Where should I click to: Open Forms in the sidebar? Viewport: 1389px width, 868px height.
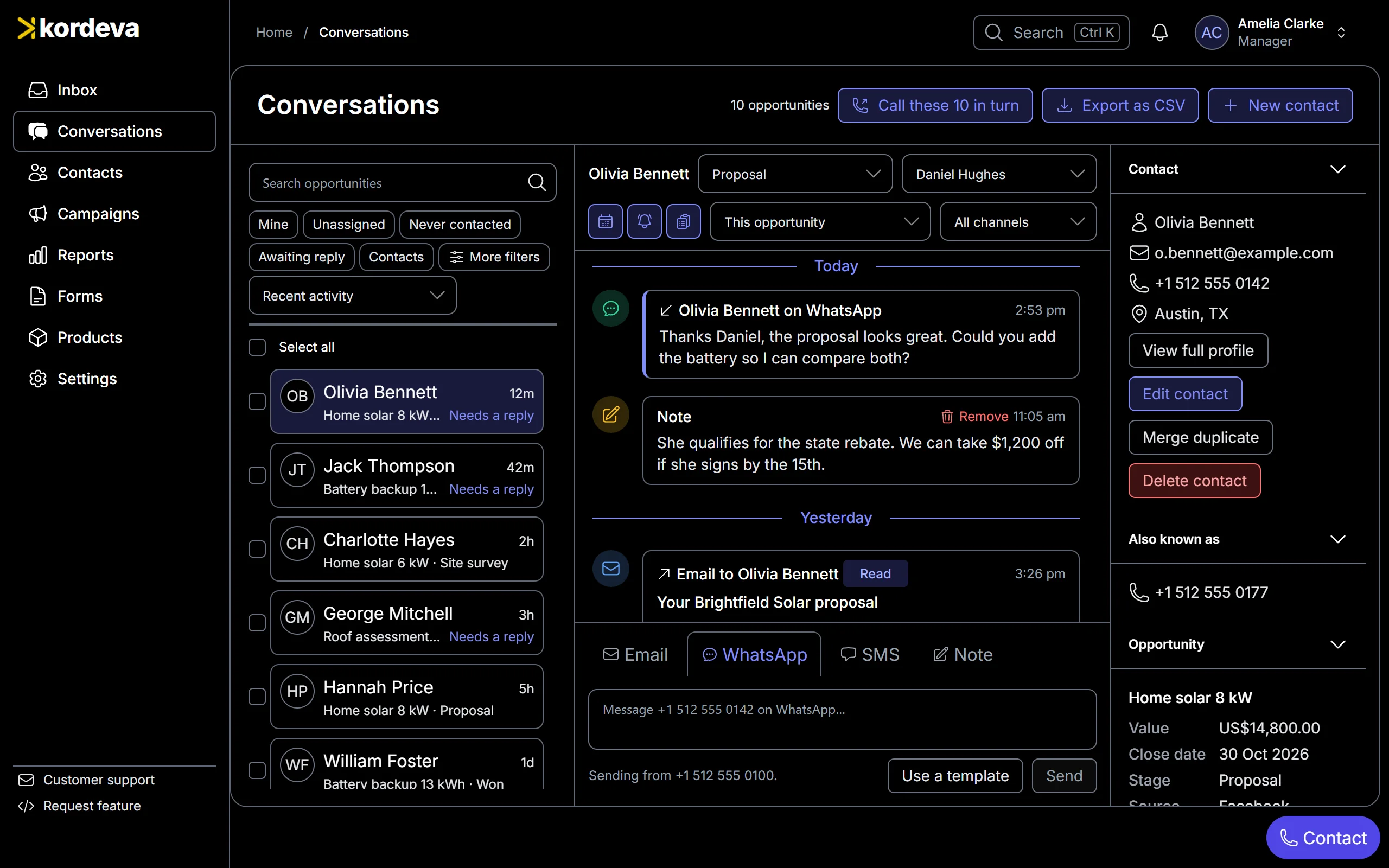[x=114, y=296]
